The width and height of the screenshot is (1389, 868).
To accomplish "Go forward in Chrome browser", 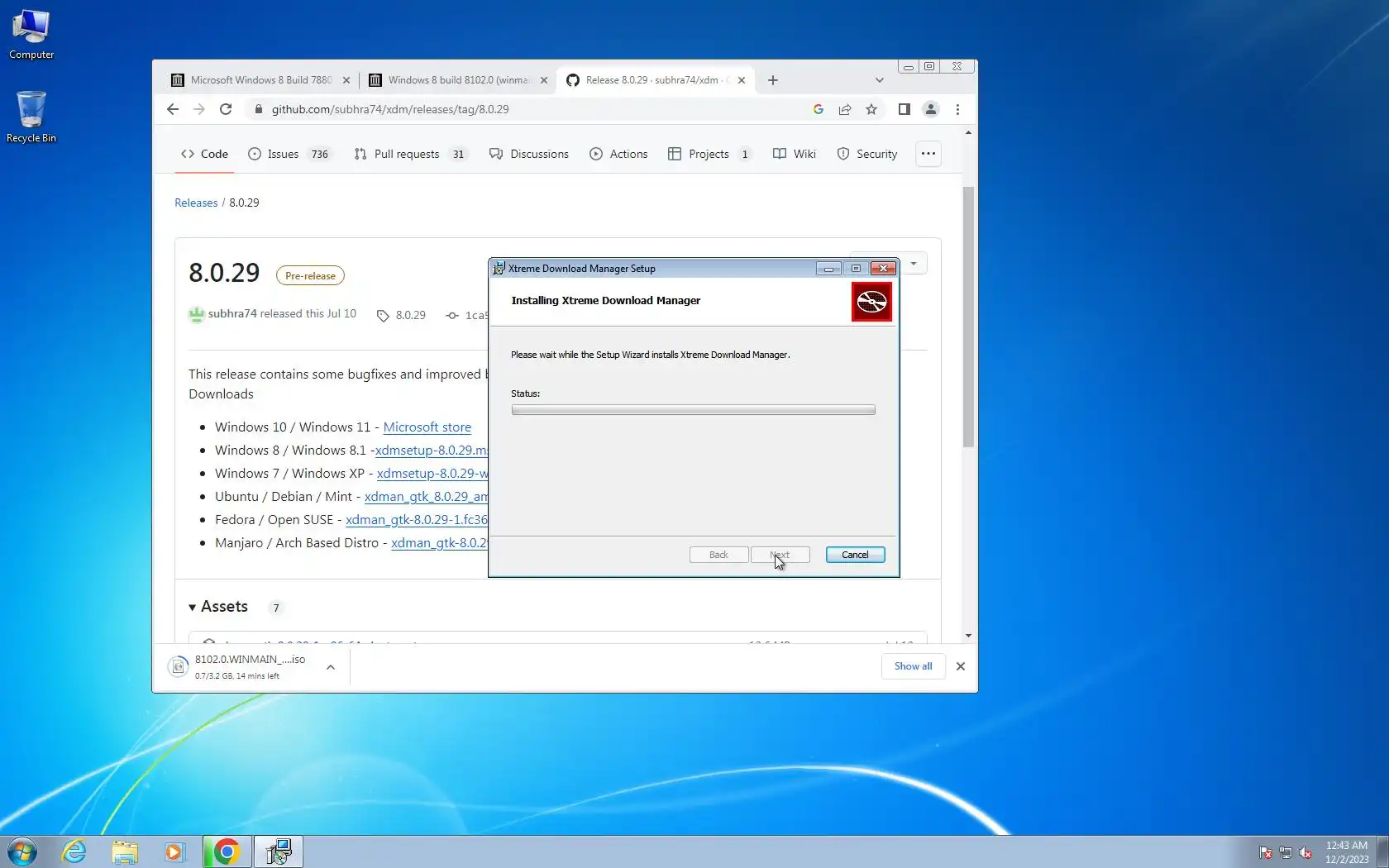I will click(199, 109).
